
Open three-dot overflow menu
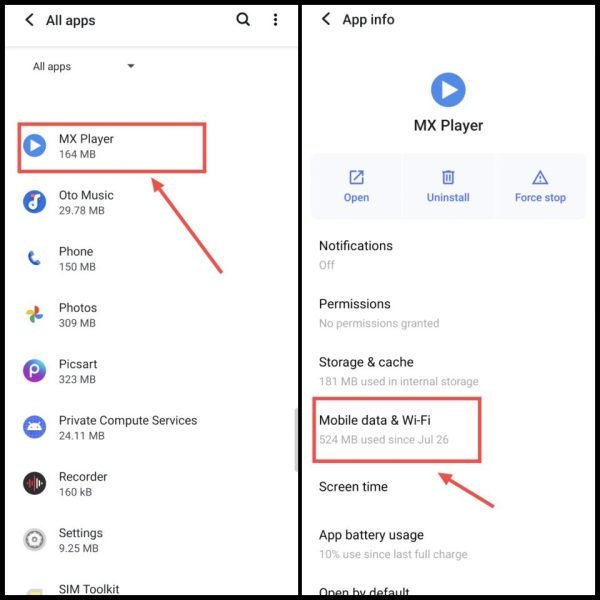pos(276,20)
